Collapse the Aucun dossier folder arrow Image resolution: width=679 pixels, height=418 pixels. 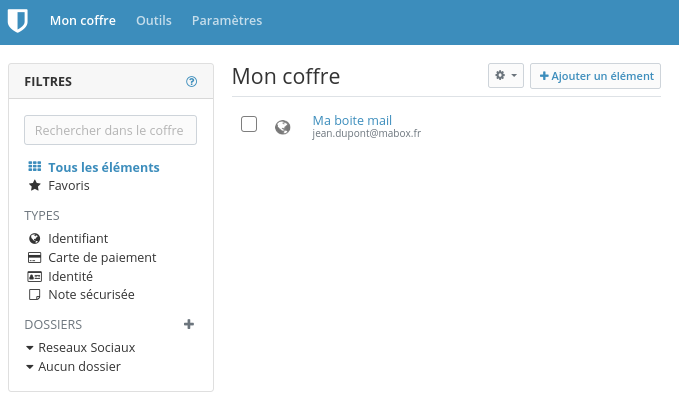pyautogui.click(x=29, y=367)
